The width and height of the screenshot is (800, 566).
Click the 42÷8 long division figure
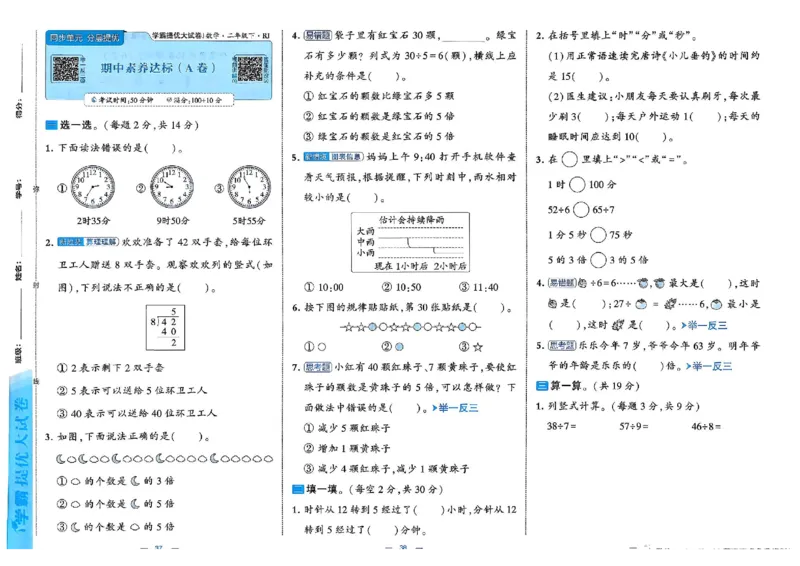(x=165, y=328)
